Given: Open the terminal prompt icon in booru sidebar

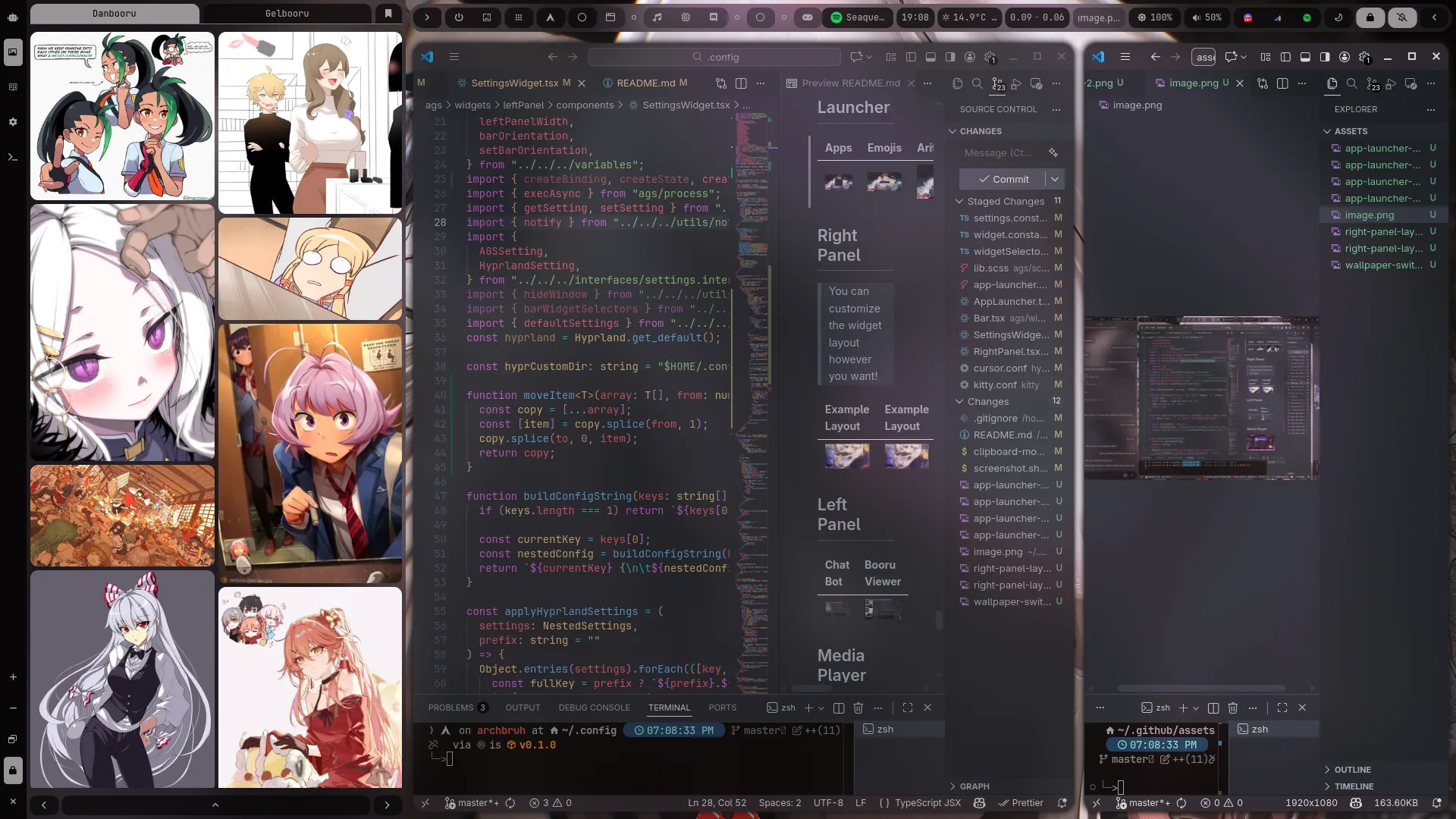Looking at the screenshot, I should coord(13,157).
